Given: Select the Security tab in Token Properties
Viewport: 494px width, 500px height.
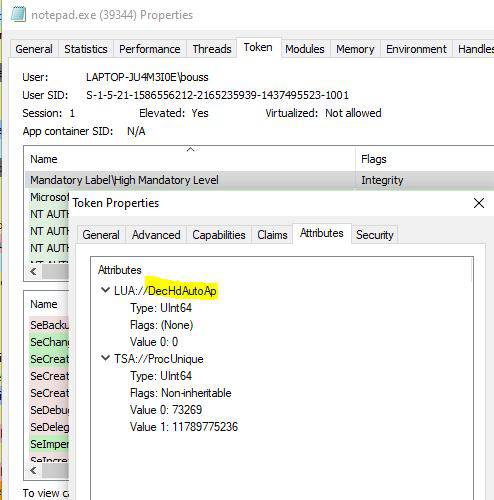Looking at the screenshot, I should (374, 235).
